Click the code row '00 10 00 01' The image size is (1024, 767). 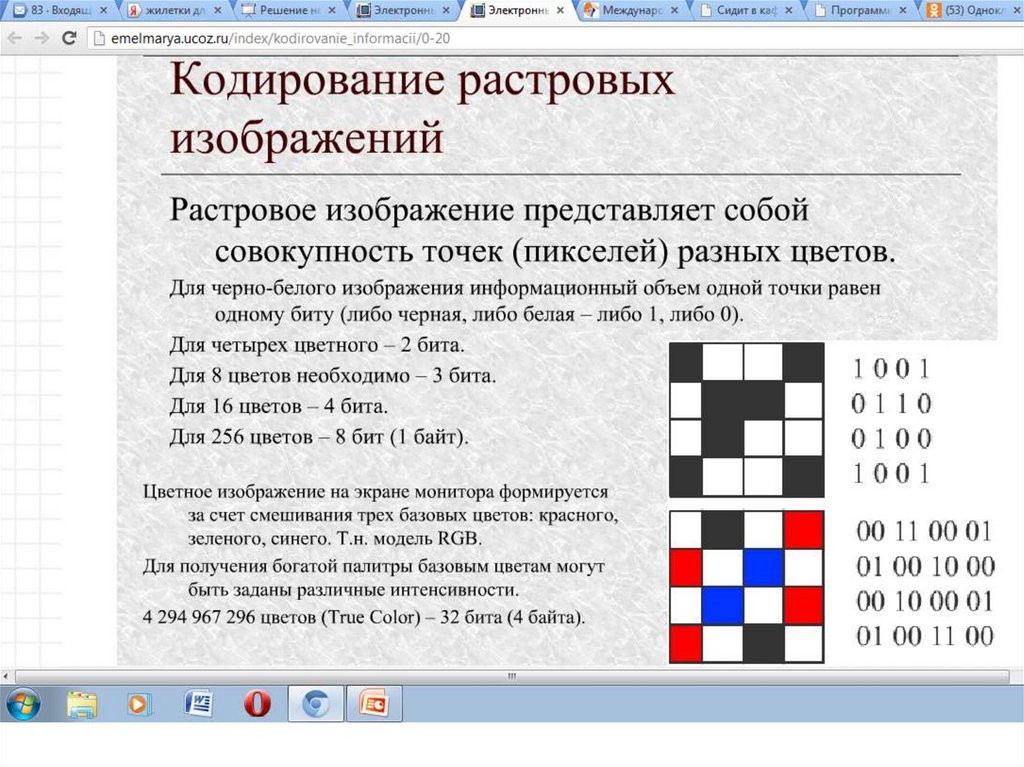[924, 602]
